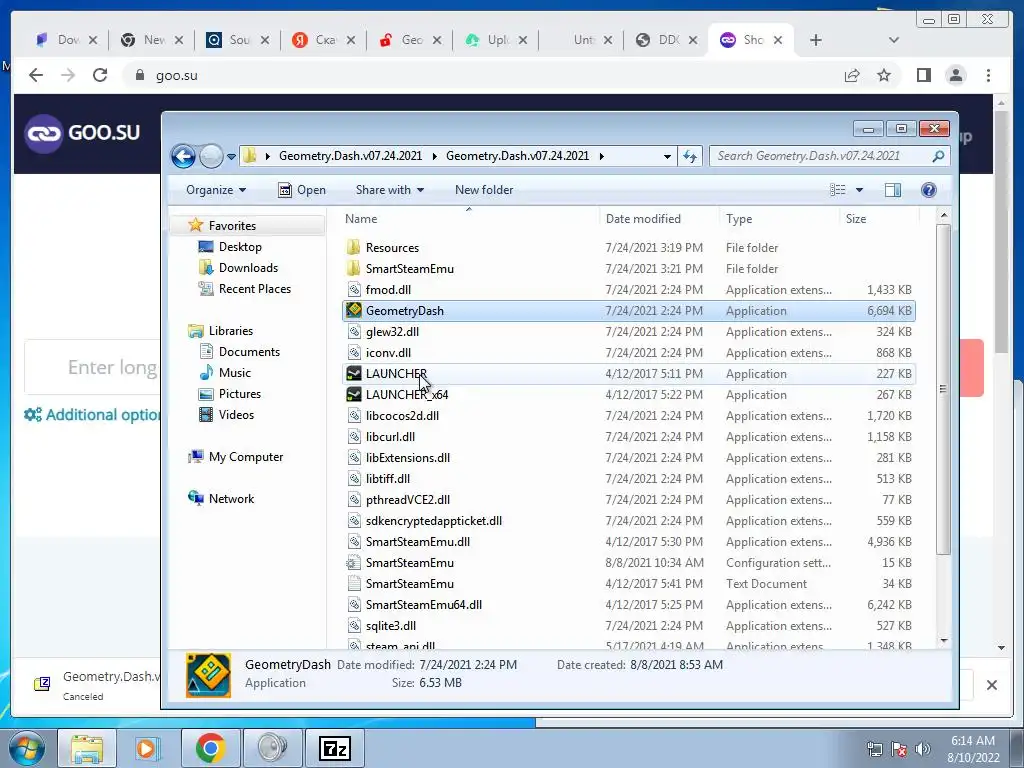This screenshot has width=1024, height=768.
Task: Select libcurl.dll file
Action: [391, 436]
